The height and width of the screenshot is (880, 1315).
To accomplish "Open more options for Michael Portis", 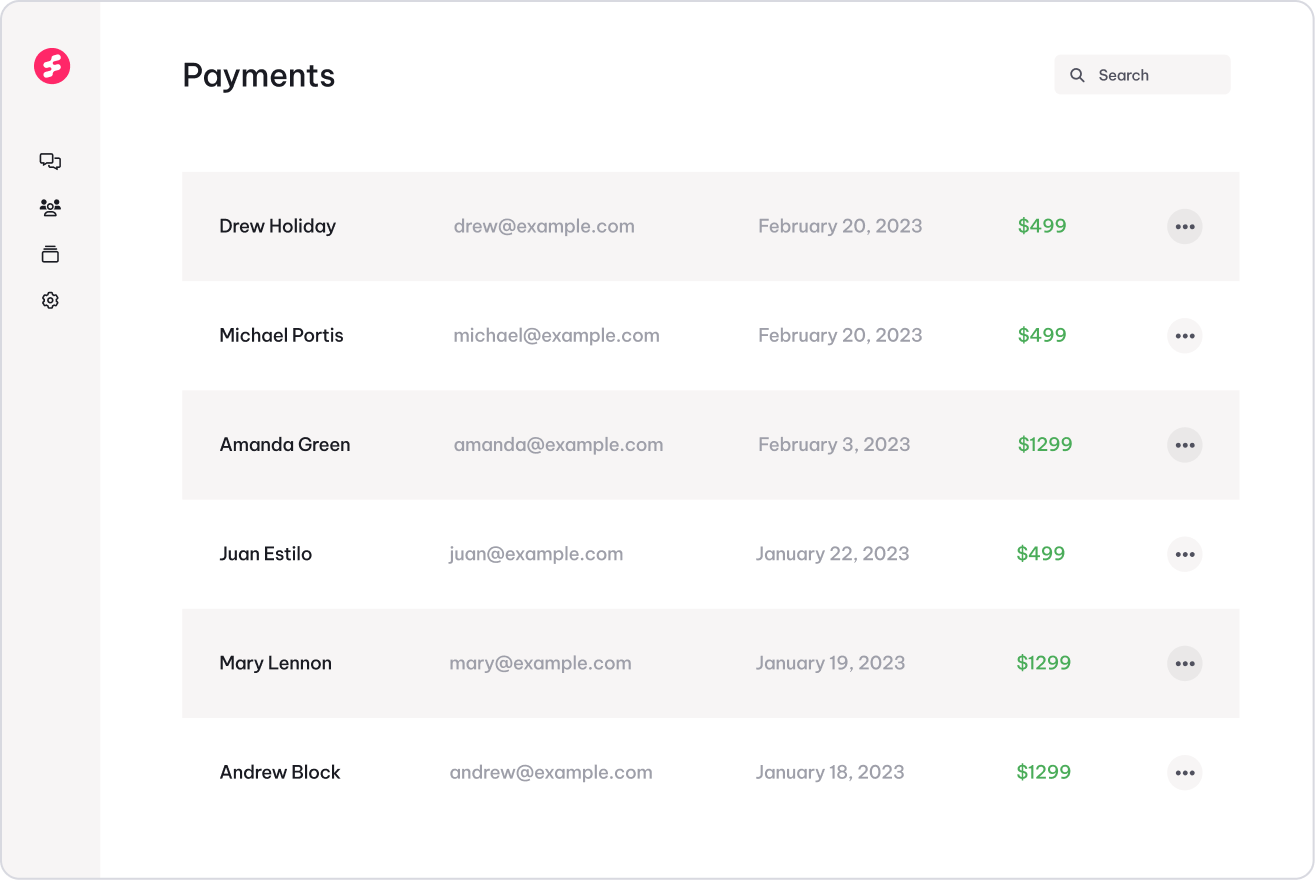I will (1184, 336).
